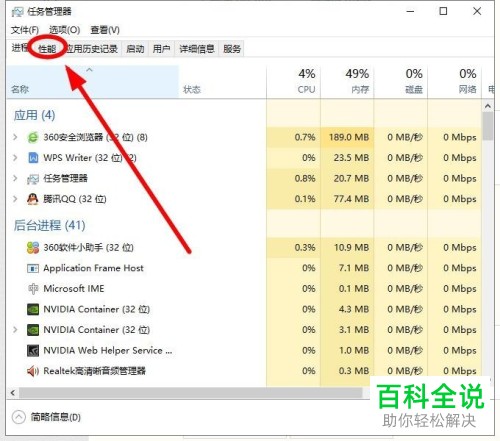Click the 0.3% CPU cell
Image resolution: width=500 pixels, height=441 pixels.
click(x=293, y=248)
